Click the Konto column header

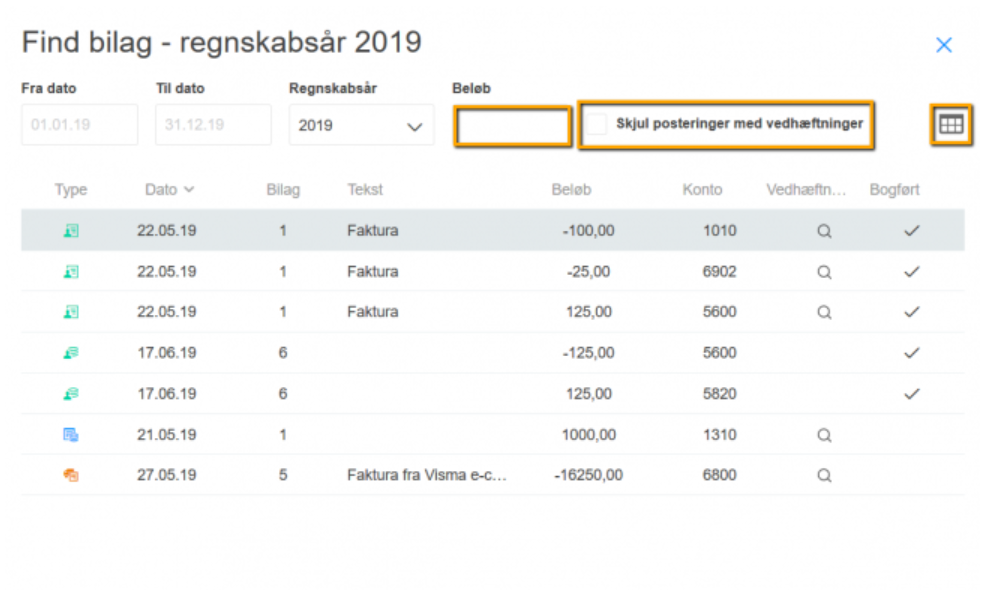coord(702,189)
